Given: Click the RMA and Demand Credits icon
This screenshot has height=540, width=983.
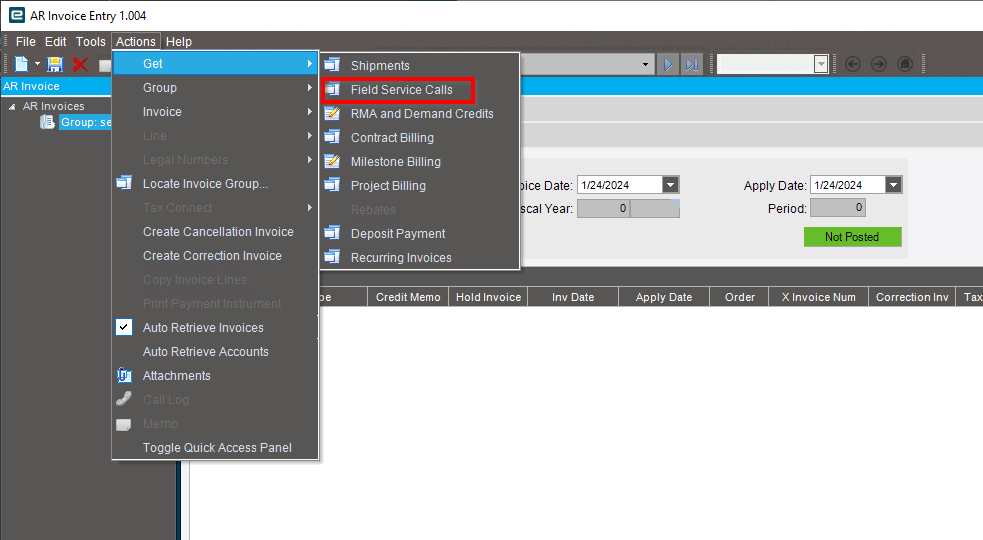Looking at the screenshot, I should pyautogui.click(x=332, y=113).
